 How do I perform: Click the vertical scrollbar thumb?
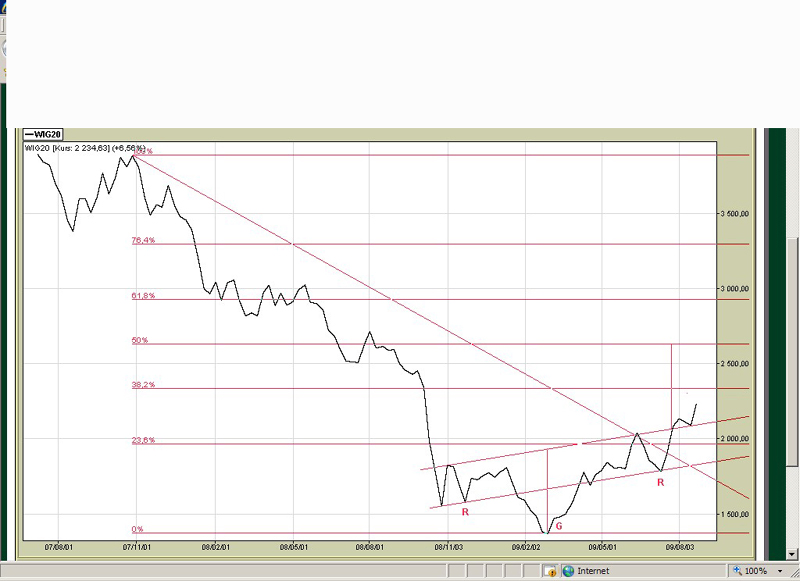pos(792,351)
